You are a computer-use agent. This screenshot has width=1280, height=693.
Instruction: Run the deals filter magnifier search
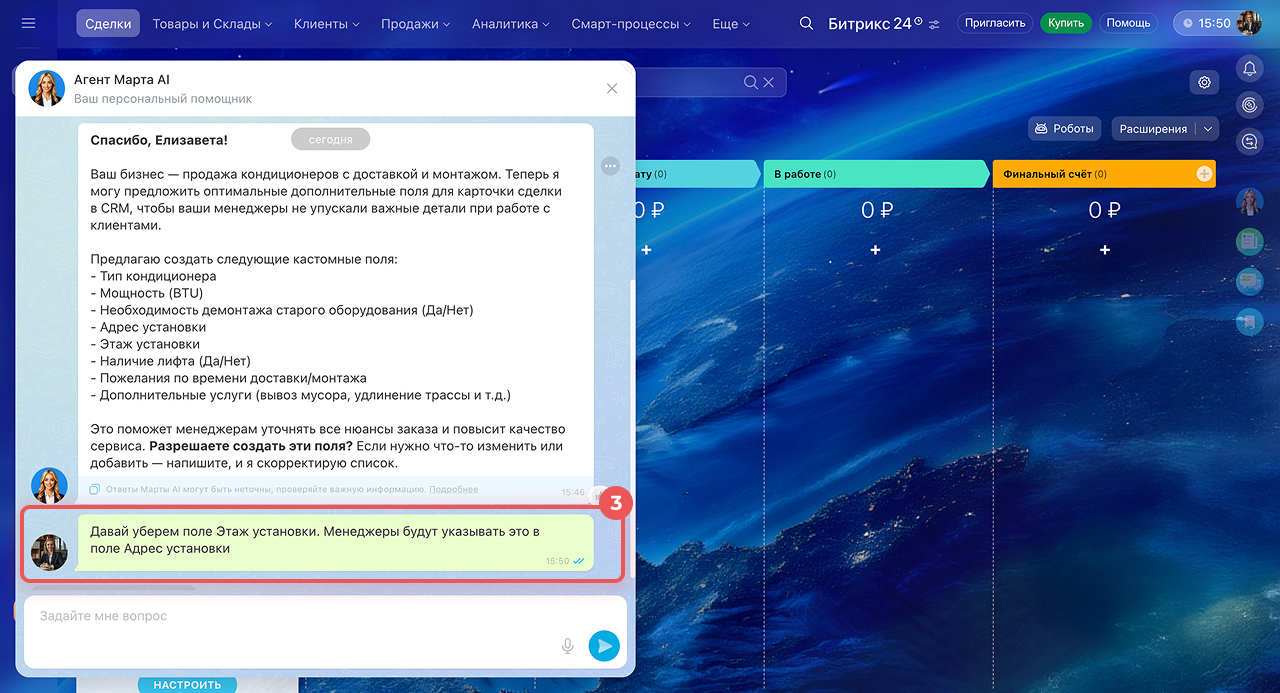point(750,83)
